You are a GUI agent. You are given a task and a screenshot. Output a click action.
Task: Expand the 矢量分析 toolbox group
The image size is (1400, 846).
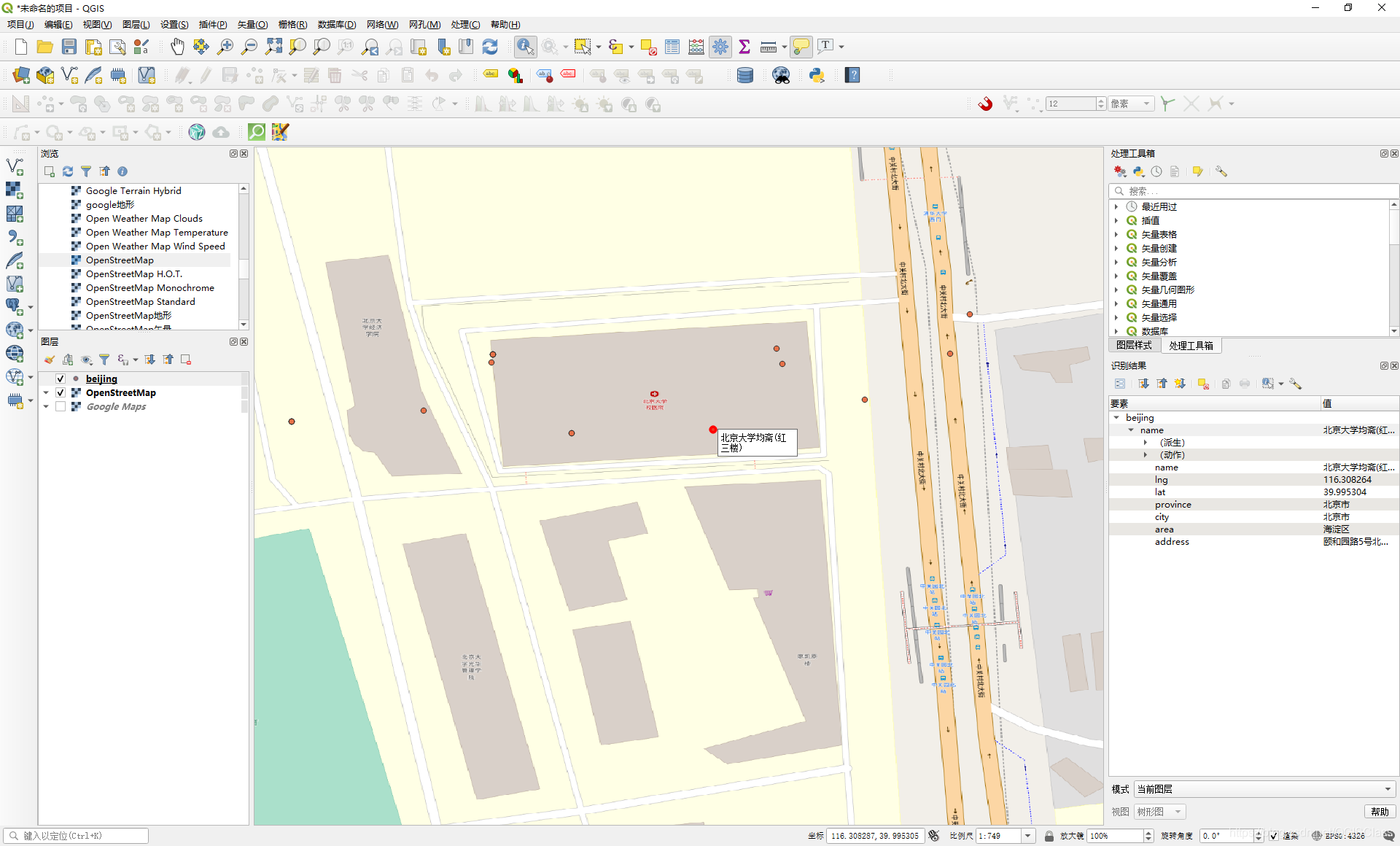(1116, 262)
